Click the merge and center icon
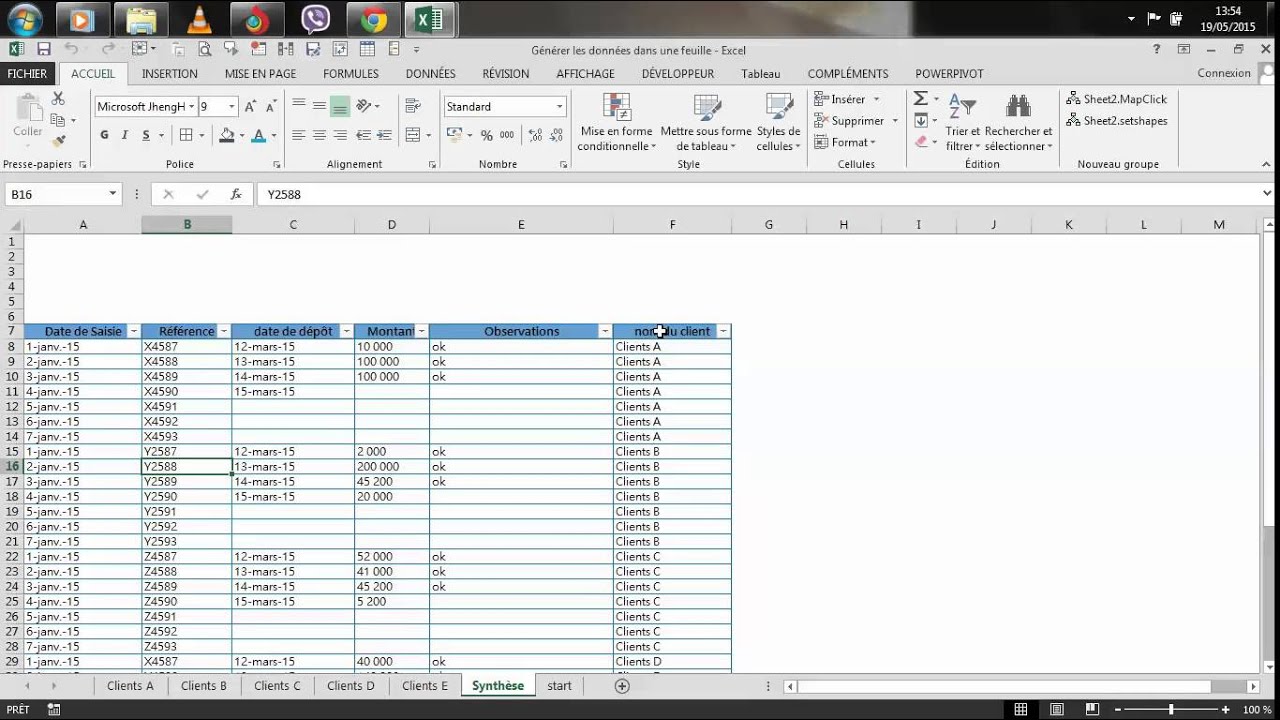 (x=412, y=135)
